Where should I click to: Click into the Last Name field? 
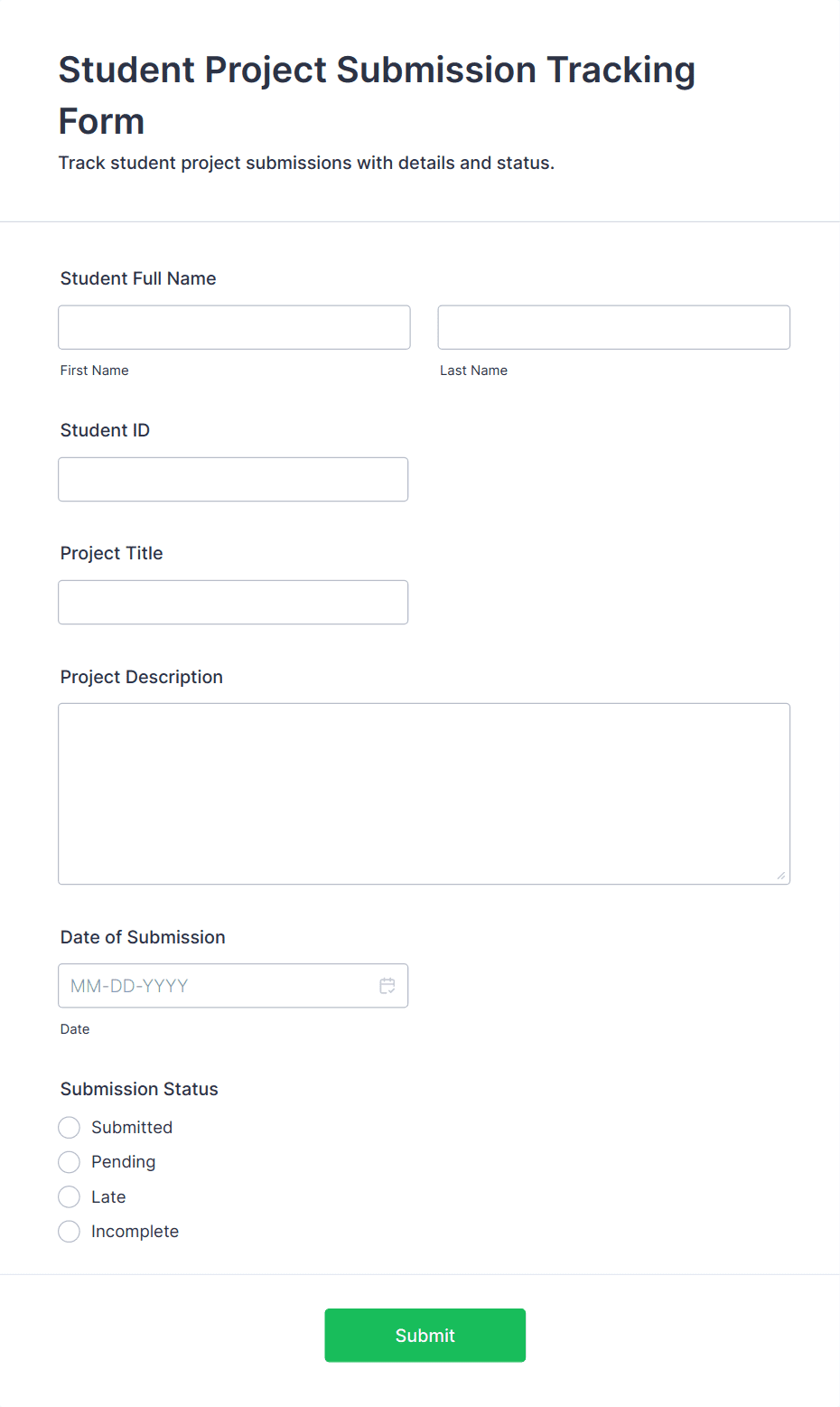613,327
